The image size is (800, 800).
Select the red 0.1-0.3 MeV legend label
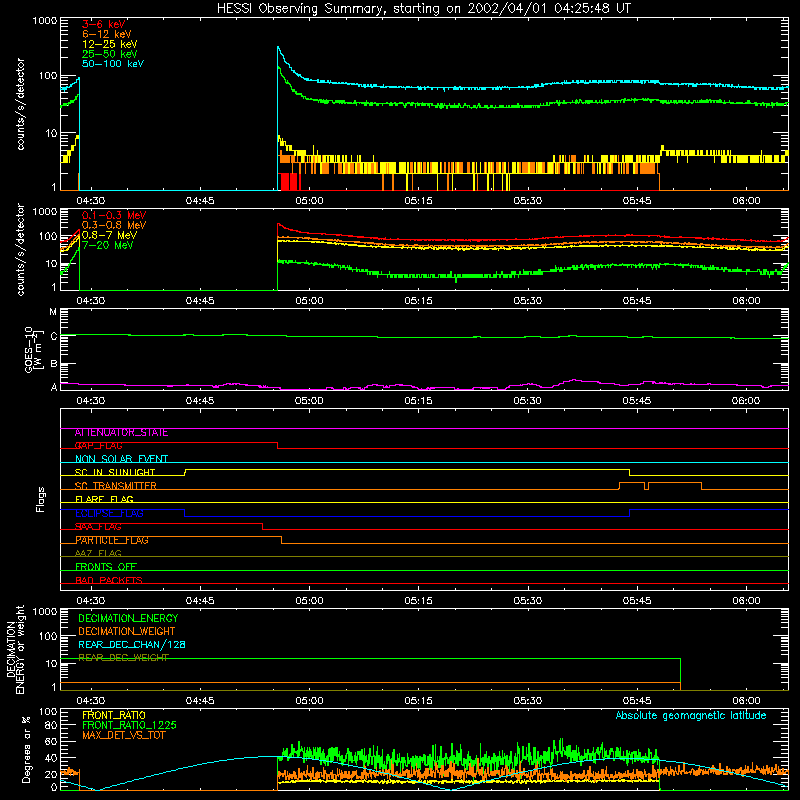point(114,215)
